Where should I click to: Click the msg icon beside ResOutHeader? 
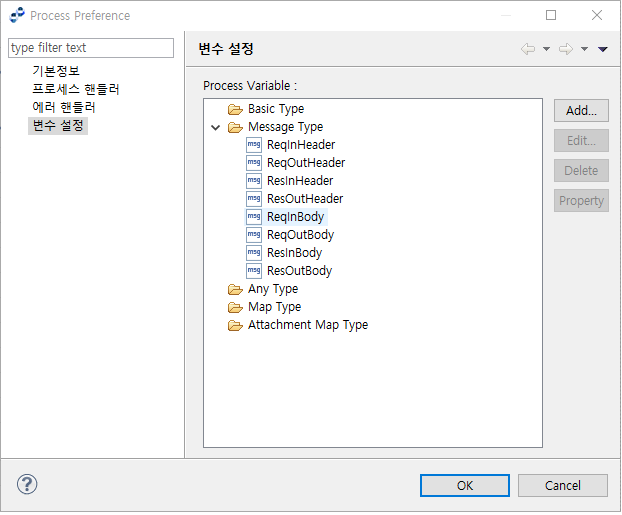click(254, 199)
